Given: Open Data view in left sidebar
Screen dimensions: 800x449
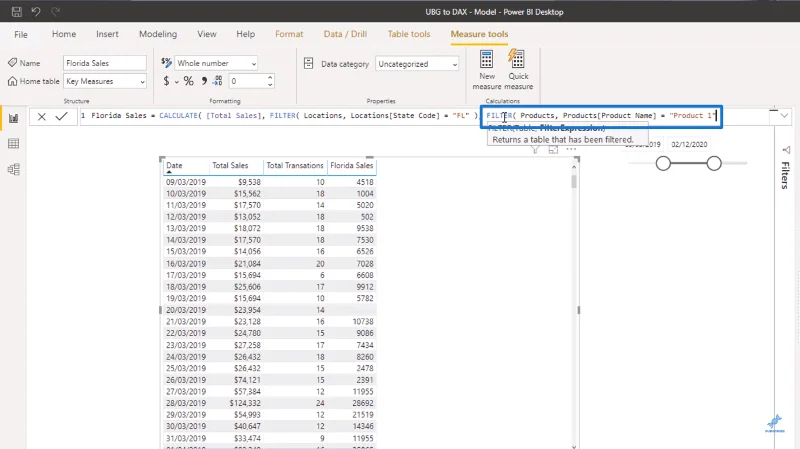Looking at the screenshot, I should 14,143.
